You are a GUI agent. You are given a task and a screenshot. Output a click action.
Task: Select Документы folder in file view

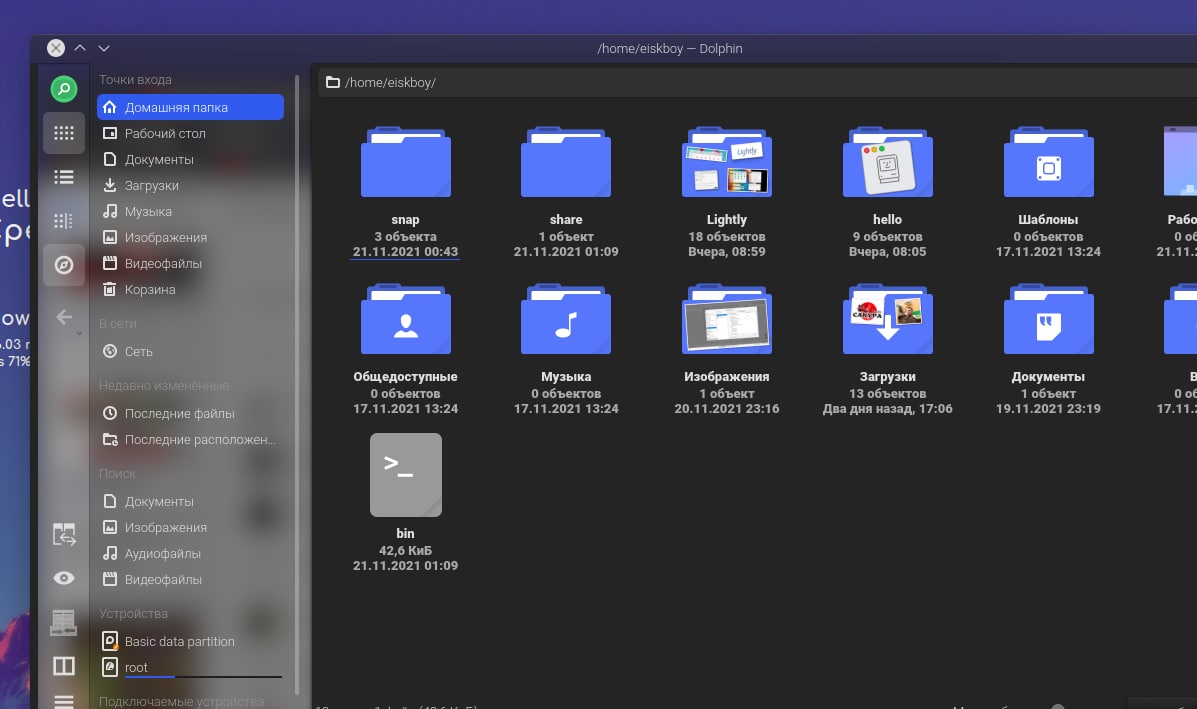point(1048,350)
